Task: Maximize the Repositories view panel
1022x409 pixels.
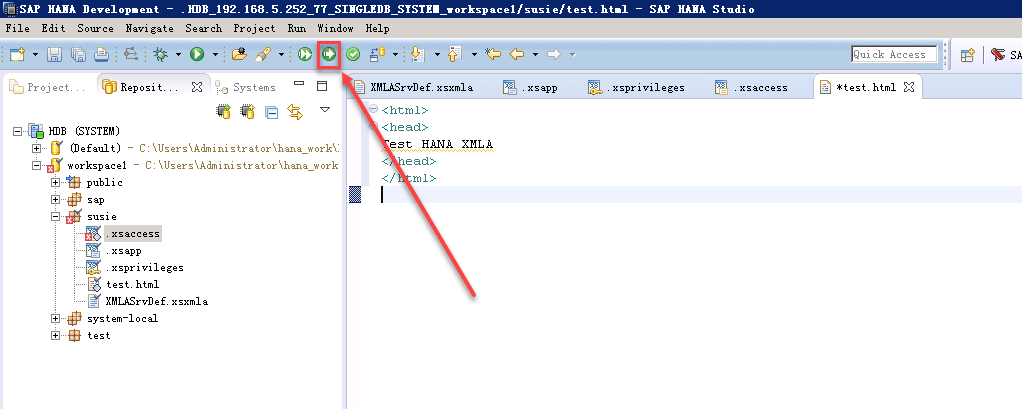Action: 321,86
